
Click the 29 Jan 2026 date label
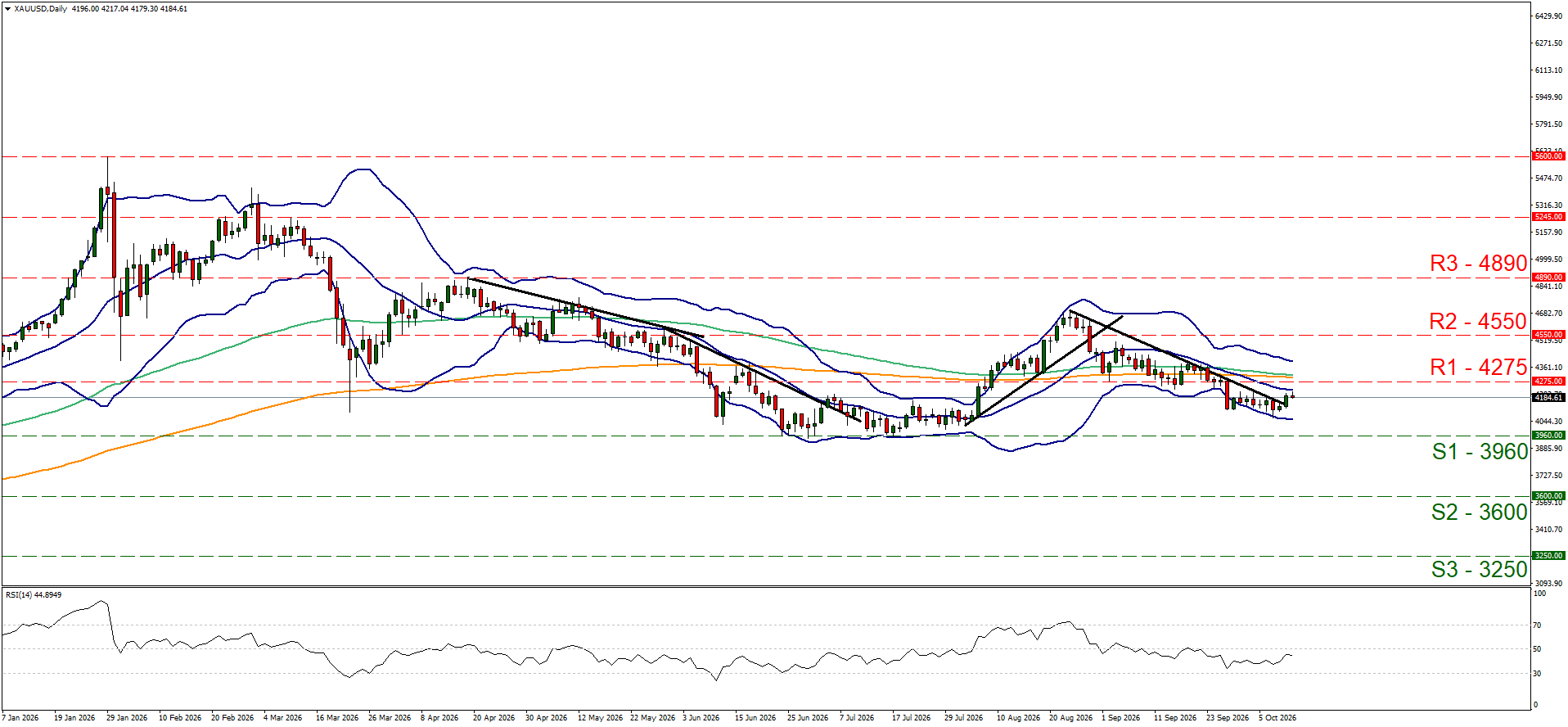point(127,718)
